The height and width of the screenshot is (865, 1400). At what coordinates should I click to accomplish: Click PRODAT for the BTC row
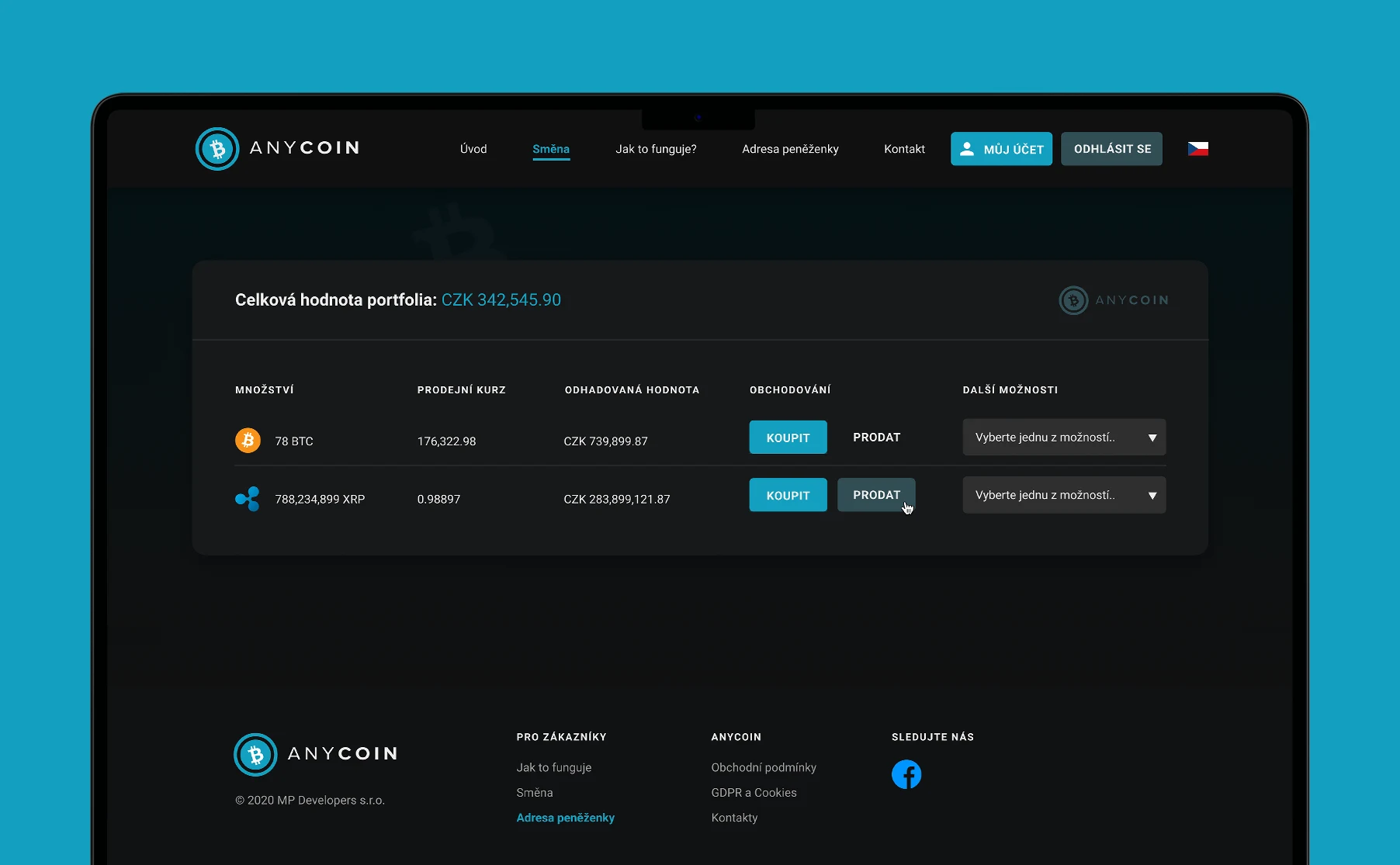876,438
